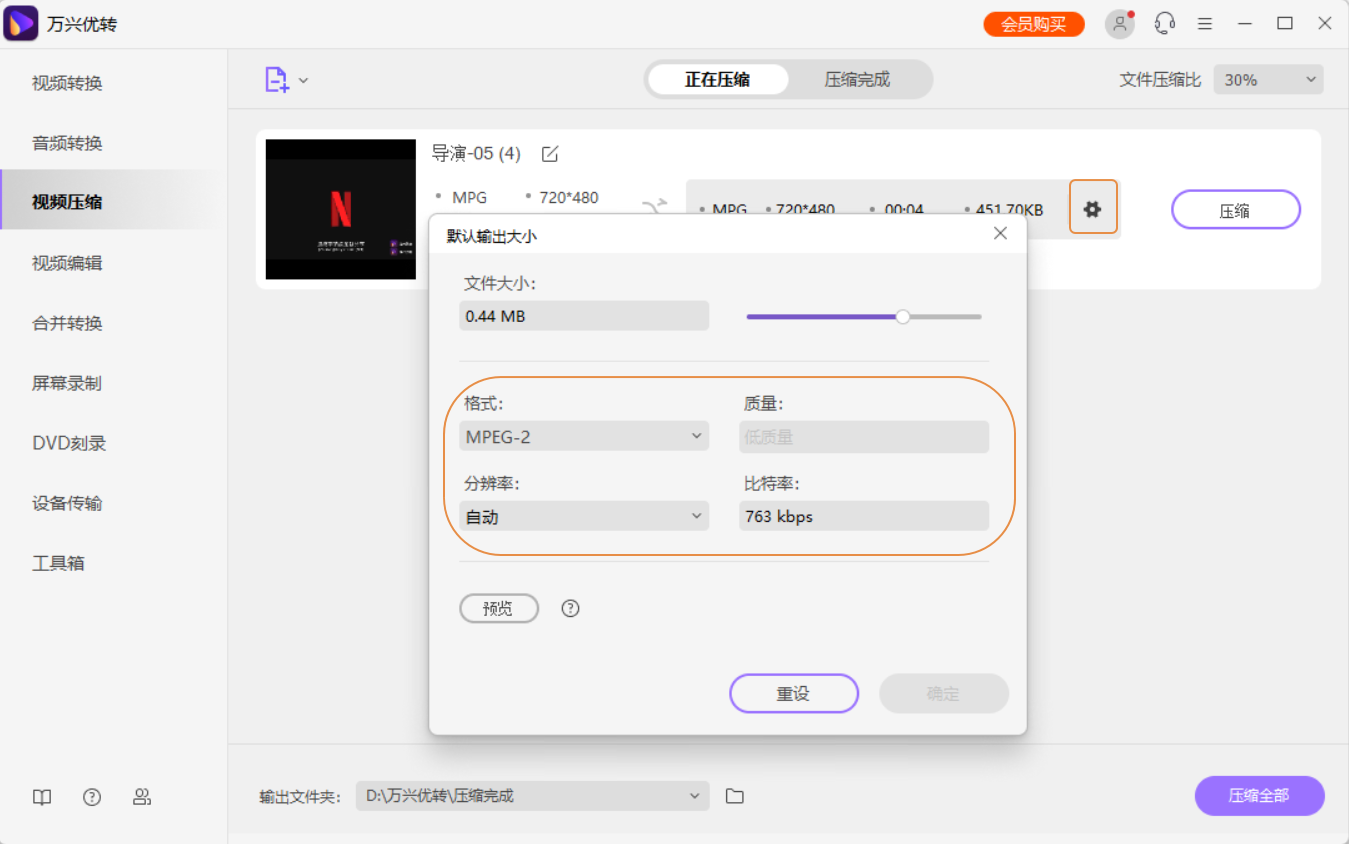This screenshot has height=844, width=1349.
Task: Click the 重设 reset button
Action: [x=794, y=693]
